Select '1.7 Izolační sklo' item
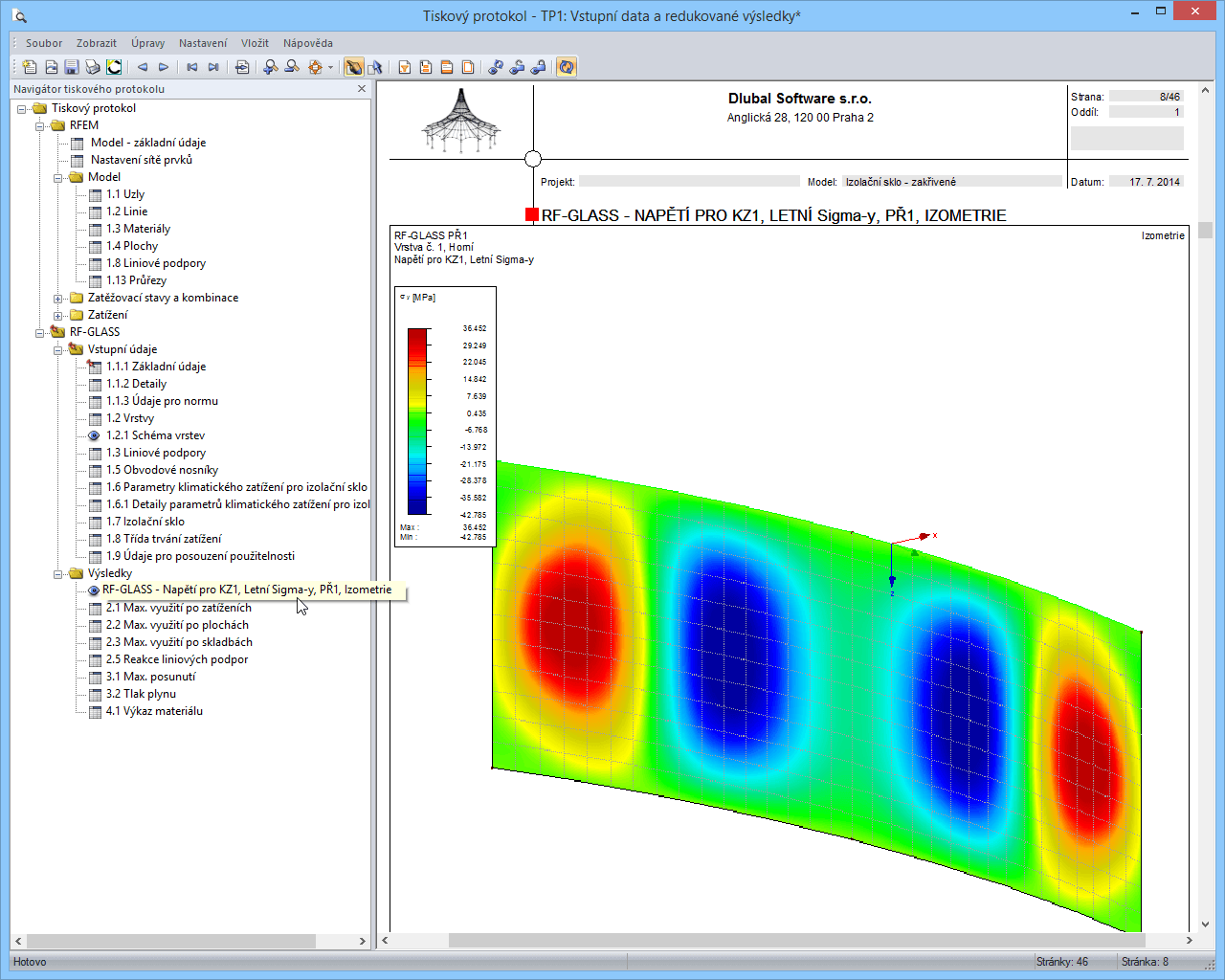Screen dimensions: 1225x980 pos(145,522)
